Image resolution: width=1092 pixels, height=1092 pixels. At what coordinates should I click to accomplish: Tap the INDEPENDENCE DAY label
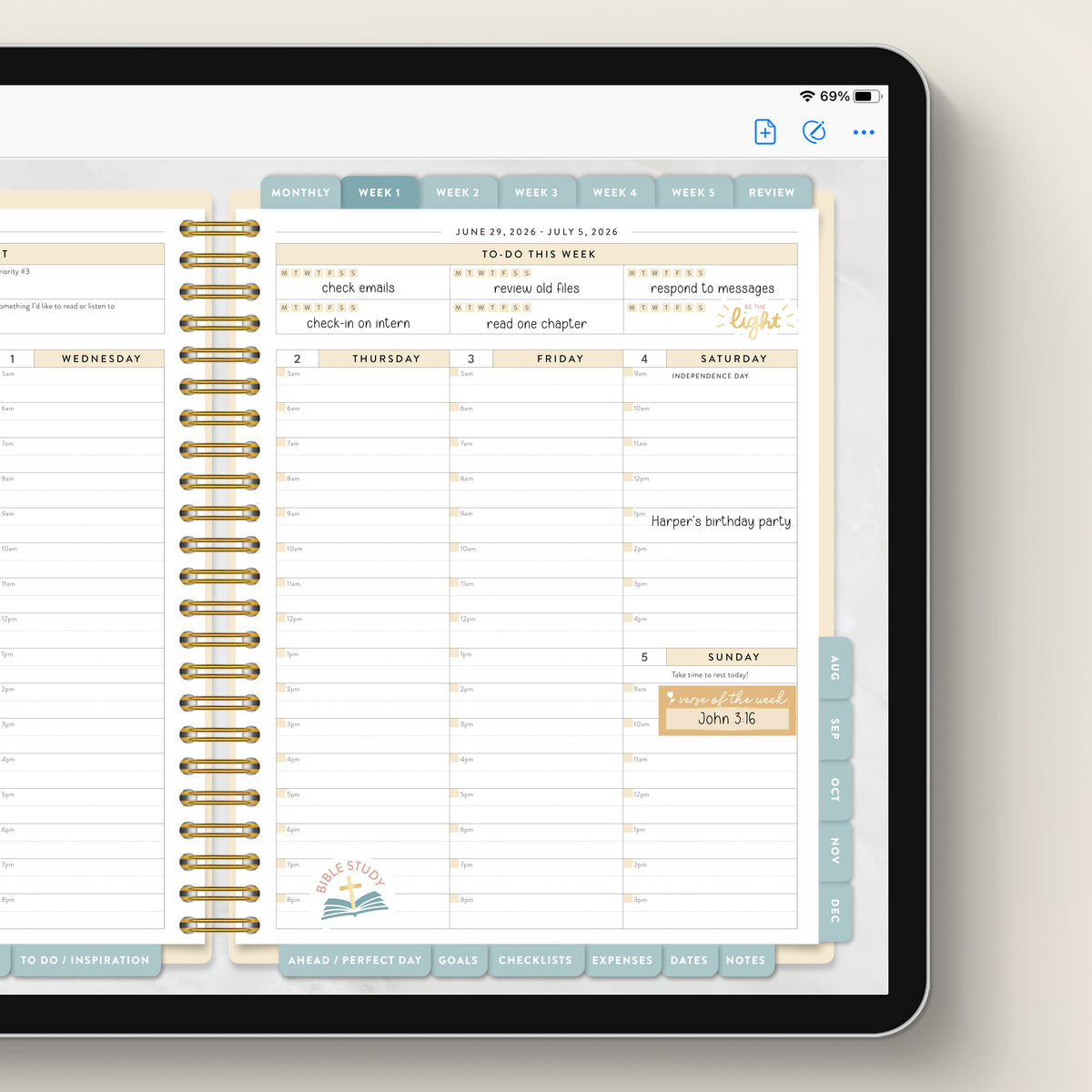(x=711, y=376)
